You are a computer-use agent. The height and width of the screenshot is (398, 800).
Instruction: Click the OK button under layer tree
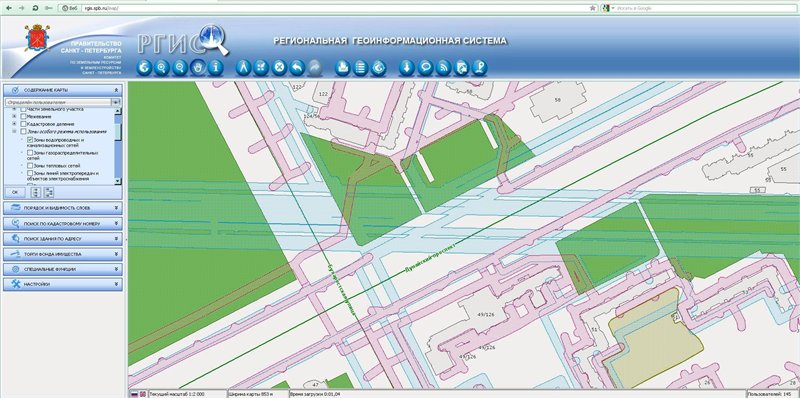click(15, 192)
